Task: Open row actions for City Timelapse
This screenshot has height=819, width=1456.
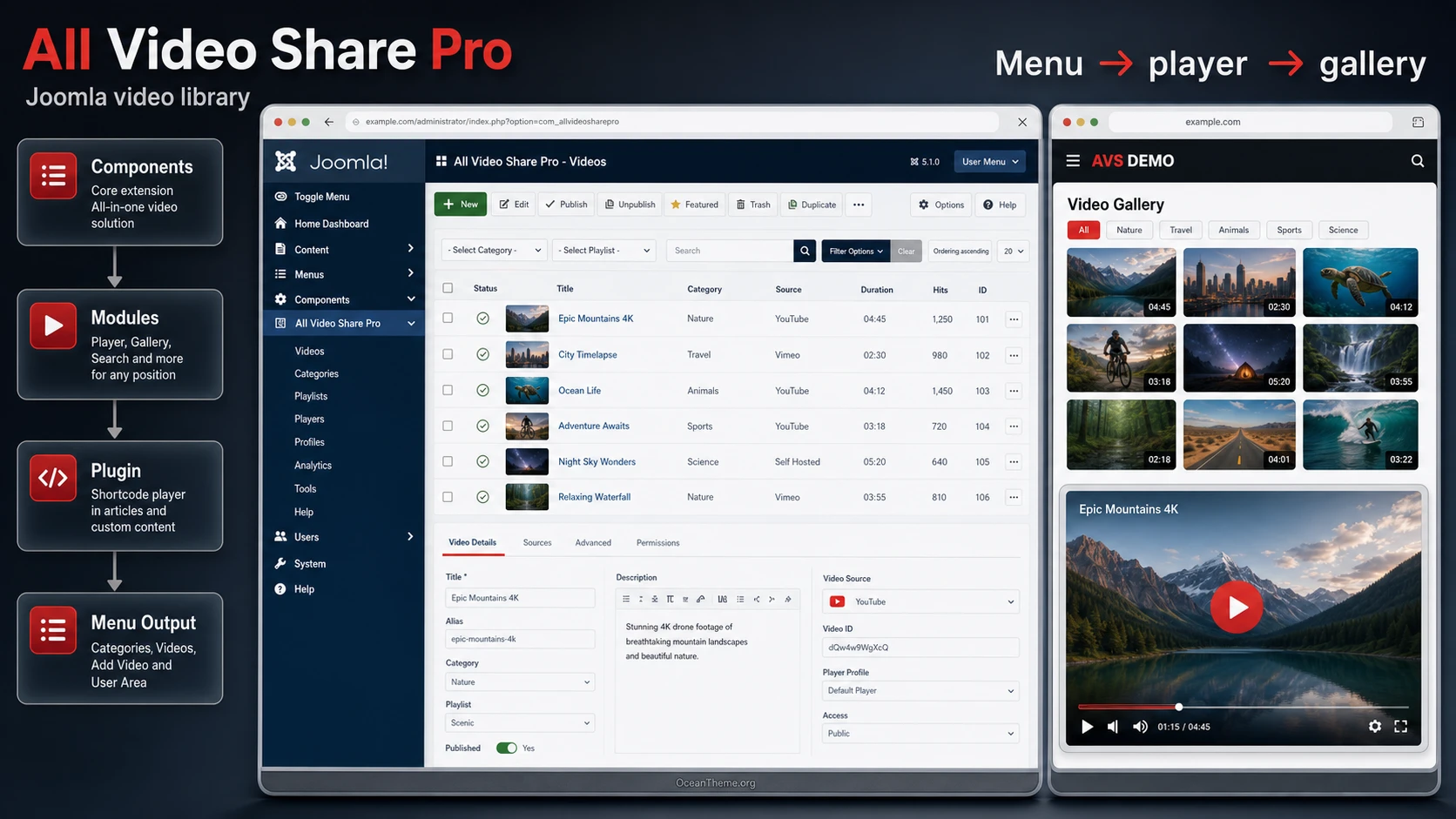Action: point(1014,355)
